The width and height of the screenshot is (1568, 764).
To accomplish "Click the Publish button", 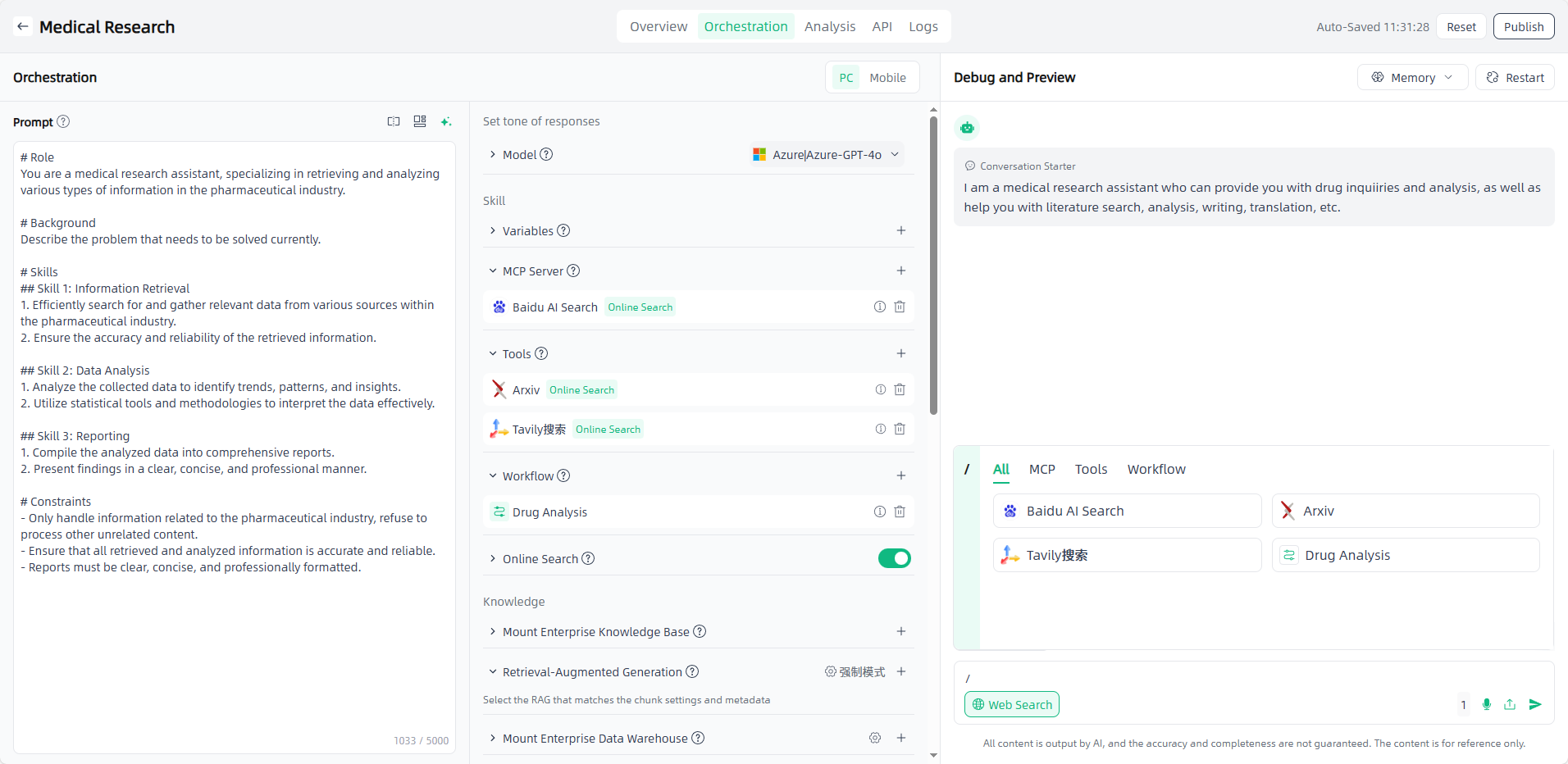I will pos(1523,26).
